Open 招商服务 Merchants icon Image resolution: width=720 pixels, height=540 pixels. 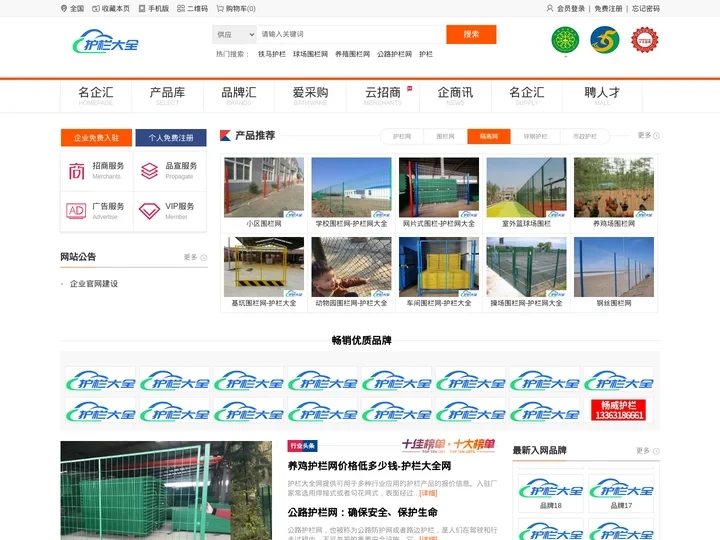(77, 171)
